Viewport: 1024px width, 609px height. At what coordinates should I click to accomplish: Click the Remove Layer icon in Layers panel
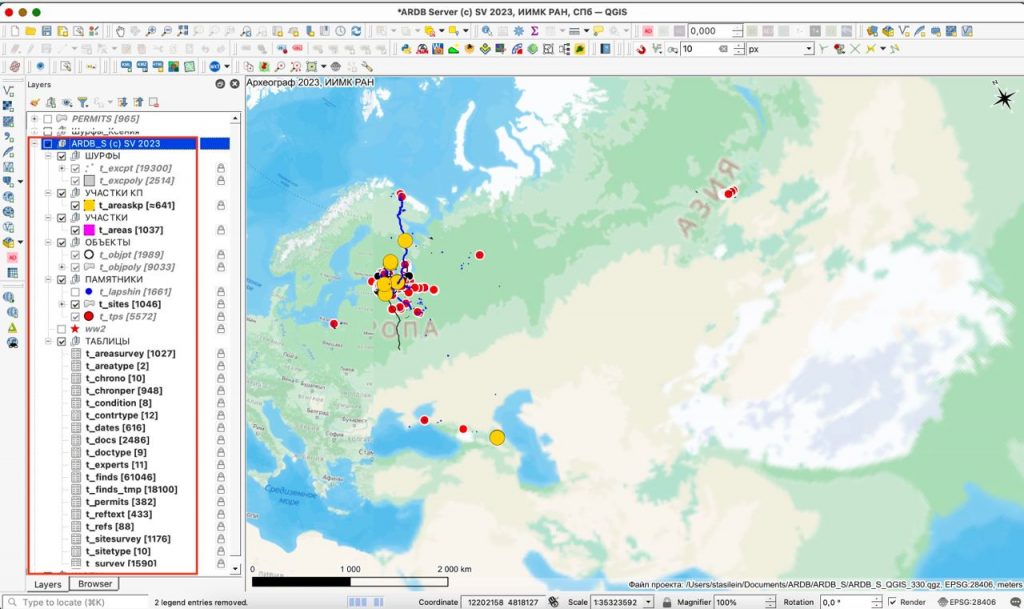point(154,102)
